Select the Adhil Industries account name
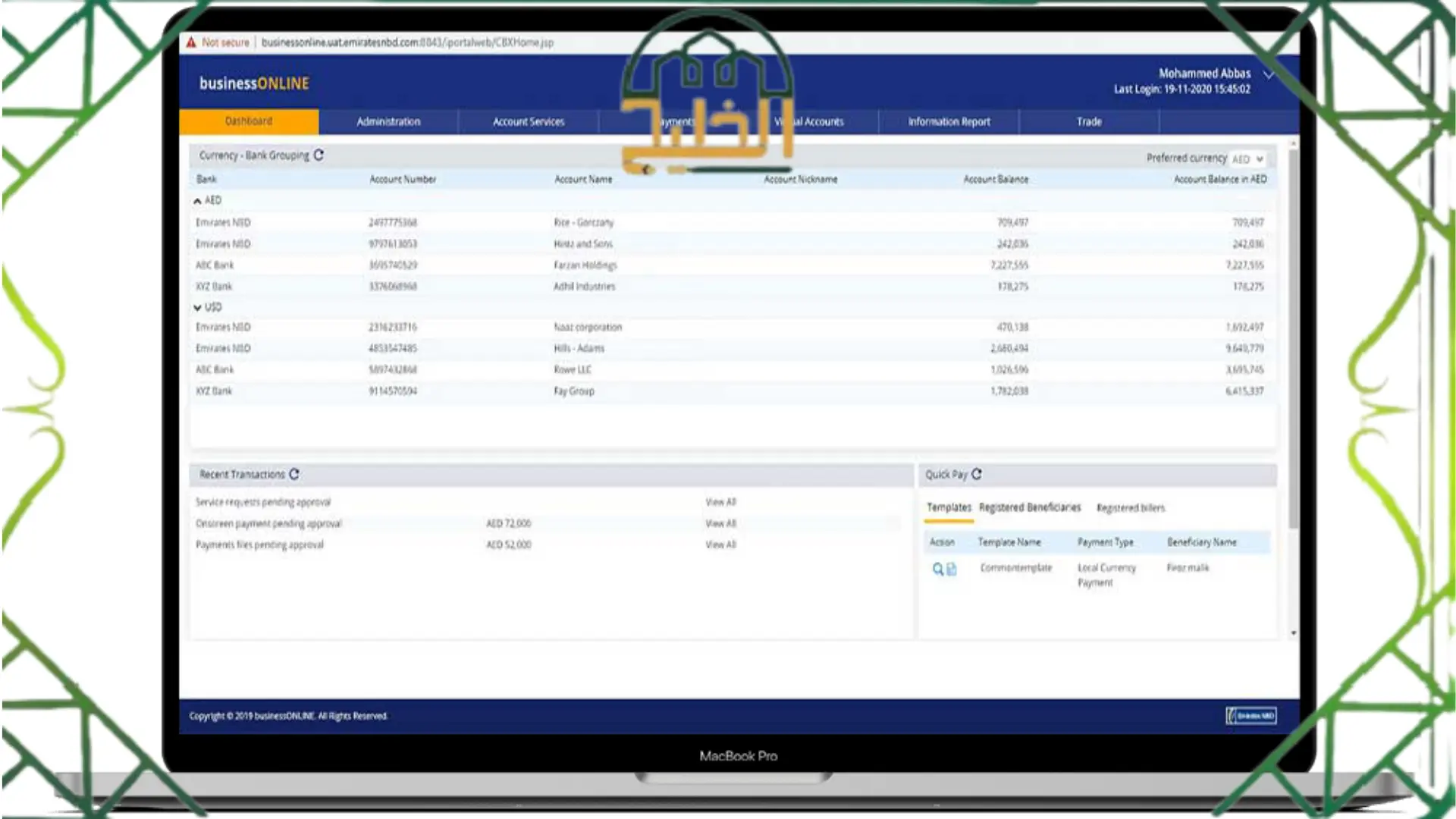 pyautogui.click(x=584, y=286)
